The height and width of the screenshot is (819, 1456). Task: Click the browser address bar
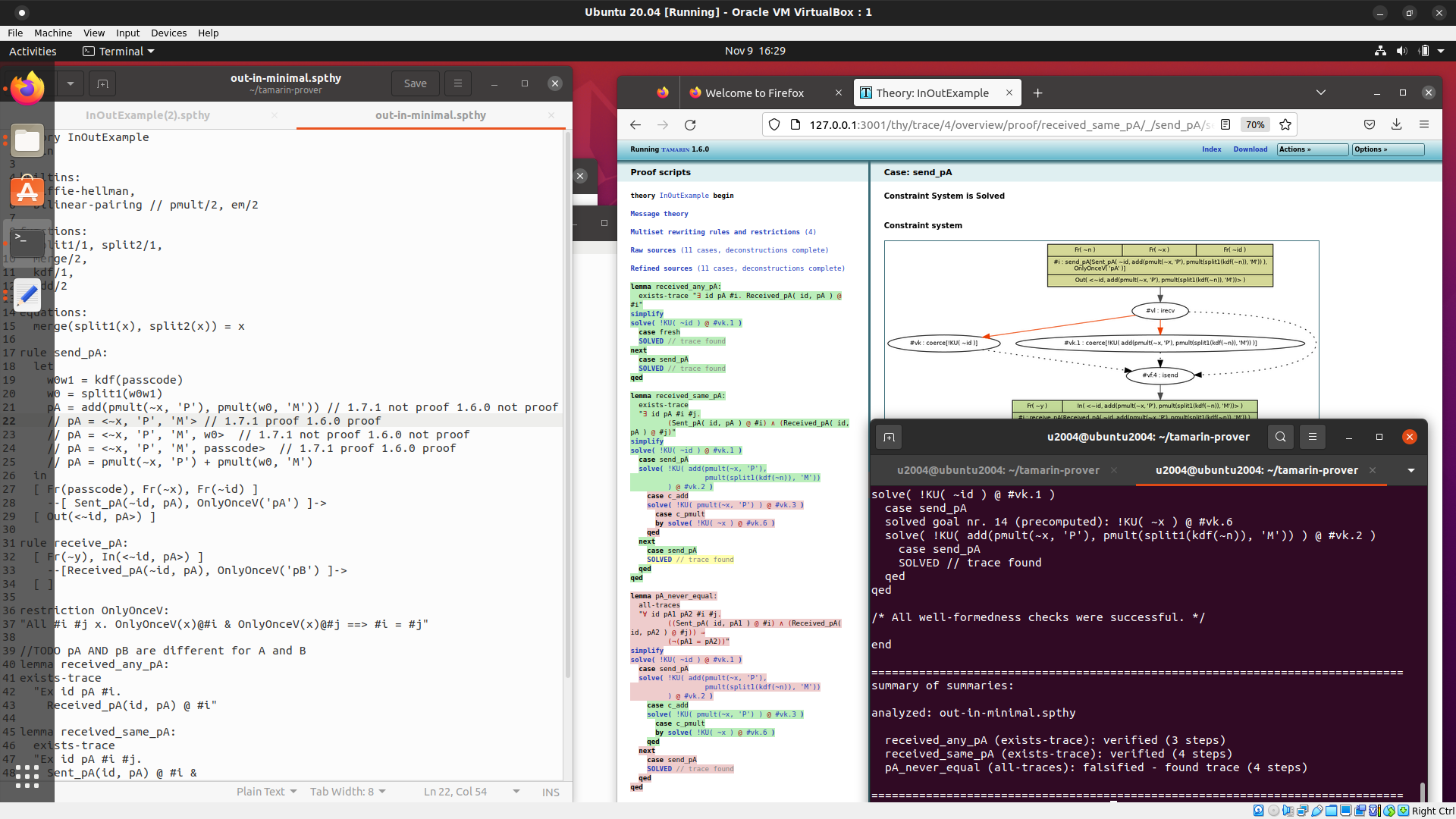(986, 124)
